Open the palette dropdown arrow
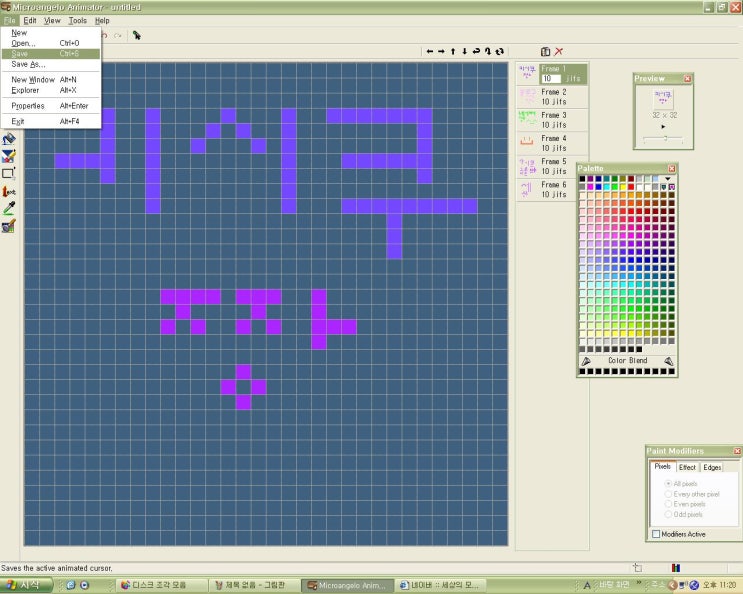The height and width of the screenshot is (594, 743). pos(669,179)
